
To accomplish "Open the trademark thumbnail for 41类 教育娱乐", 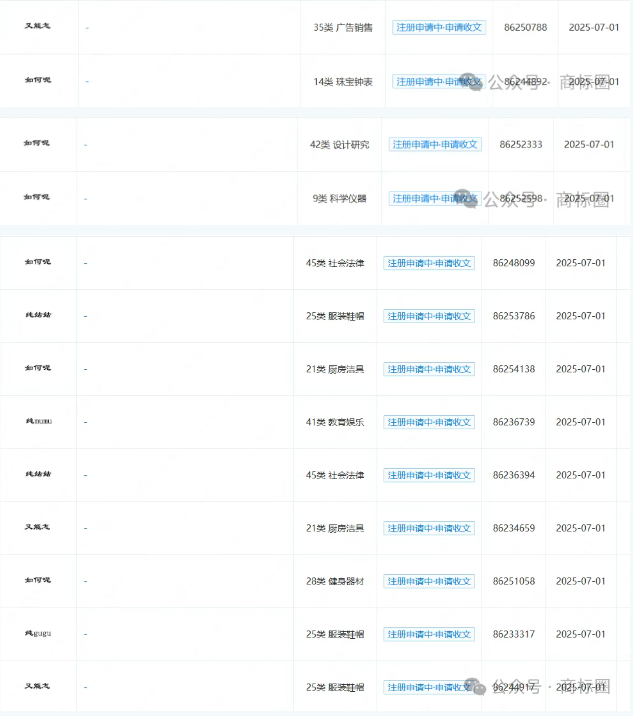I will 37,422.
